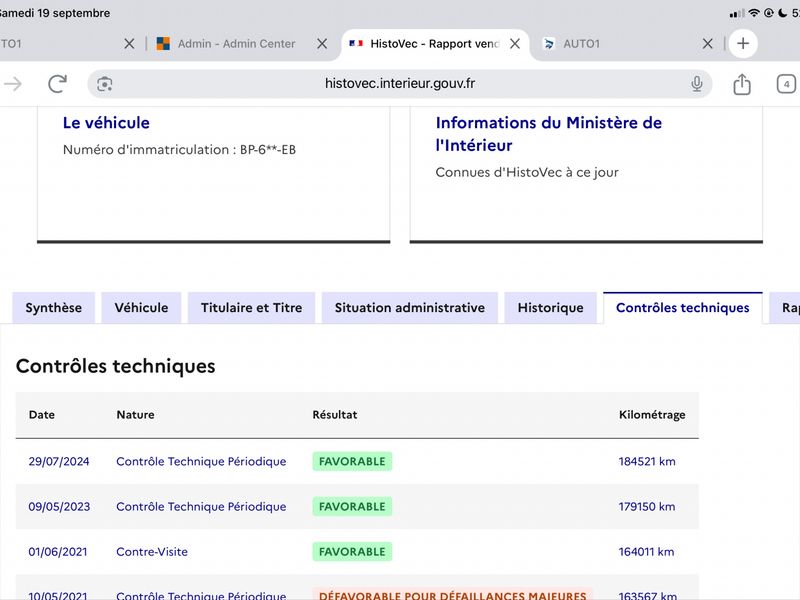This screenshot has height=600, width=800.
Task: Go to the Titulaire et Titre tab
Action: [252, 308]
